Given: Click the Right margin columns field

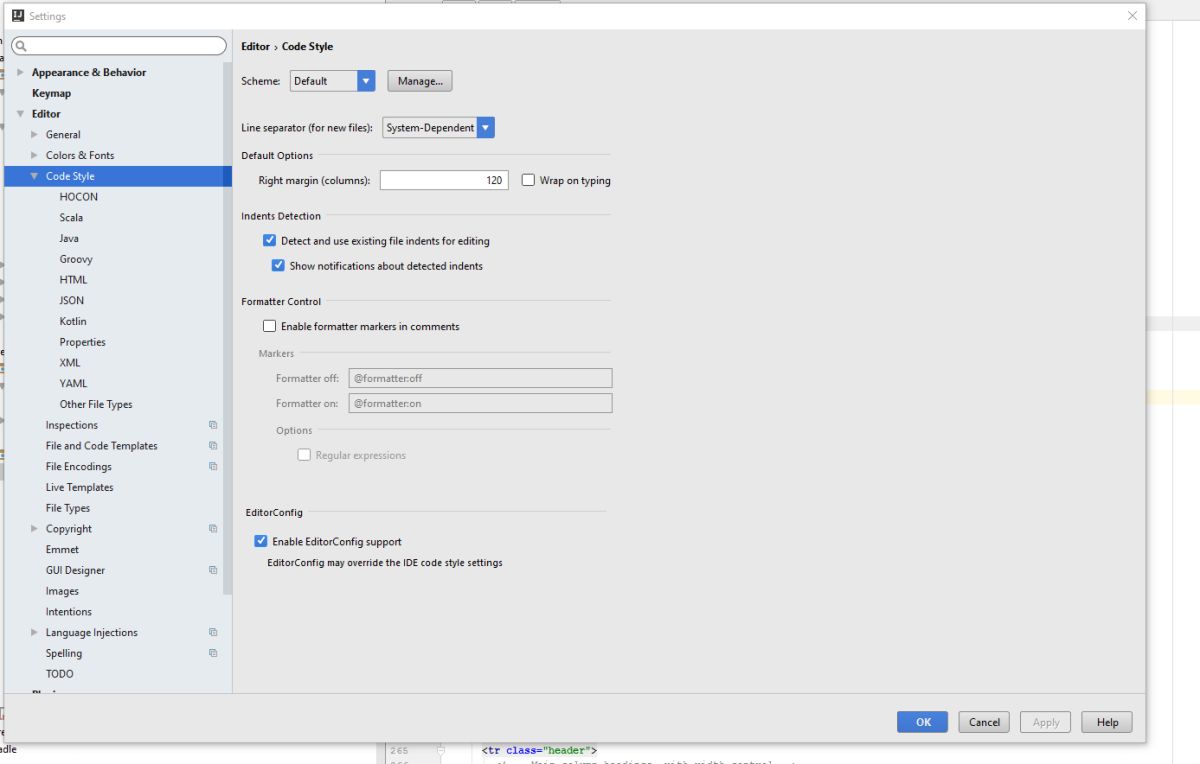Looking at the screenshot, I should coord(444,180).
